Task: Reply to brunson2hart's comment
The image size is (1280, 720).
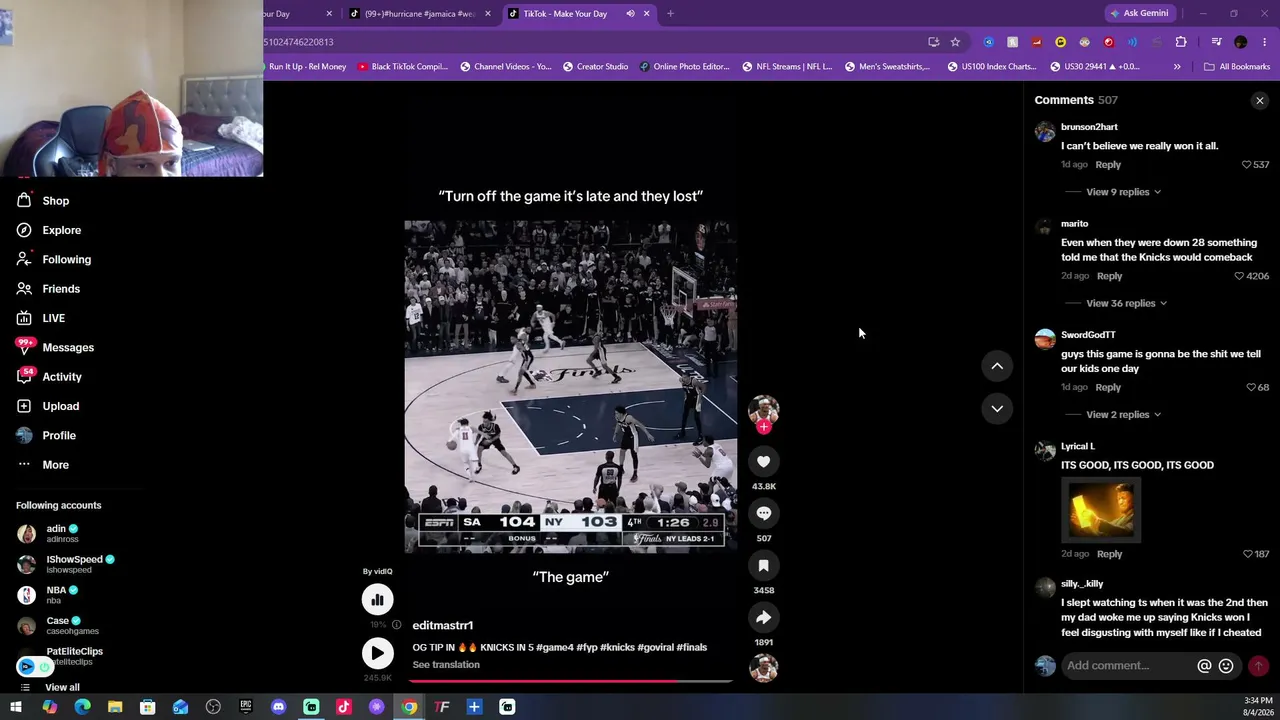Action: coord(1108,164)
